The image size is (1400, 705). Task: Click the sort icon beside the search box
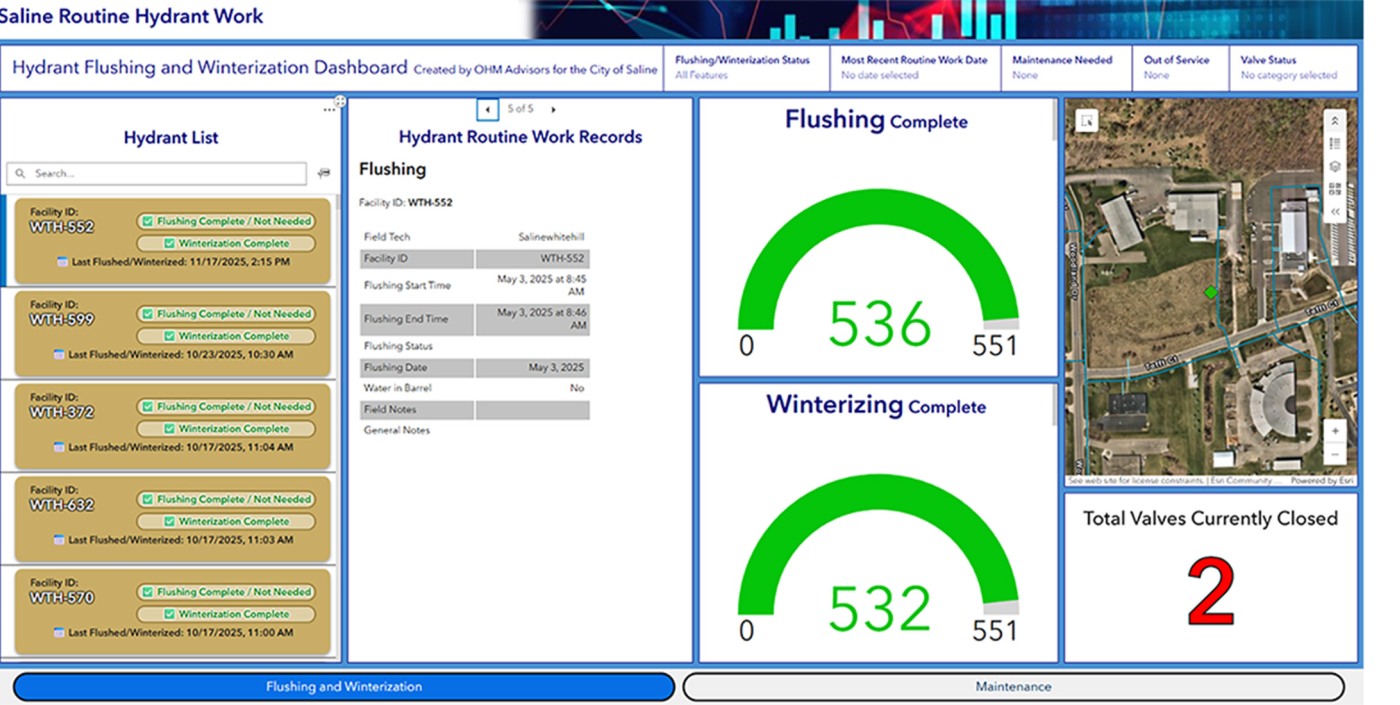point(323,173)
